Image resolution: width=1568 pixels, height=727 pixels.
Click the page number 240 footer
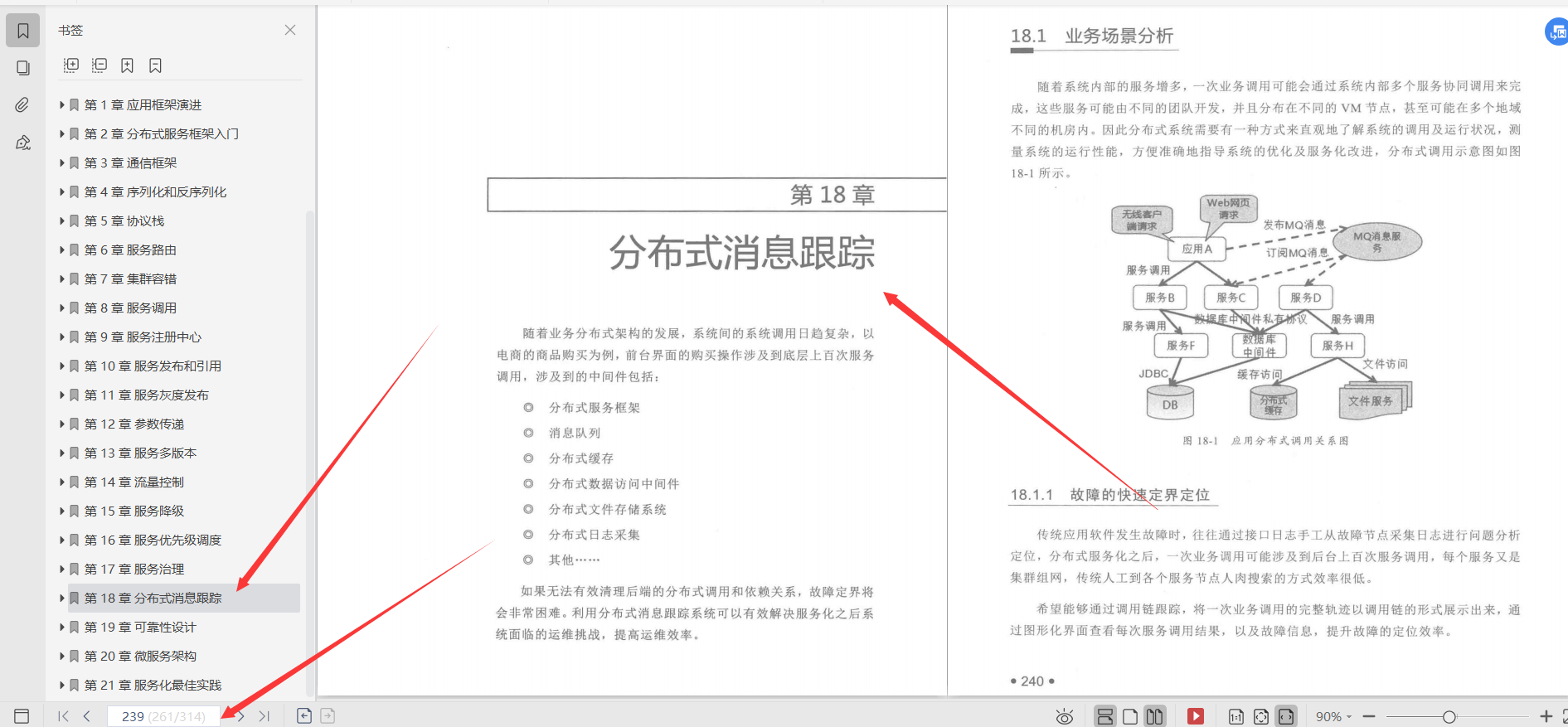(x=1032, y=681)
